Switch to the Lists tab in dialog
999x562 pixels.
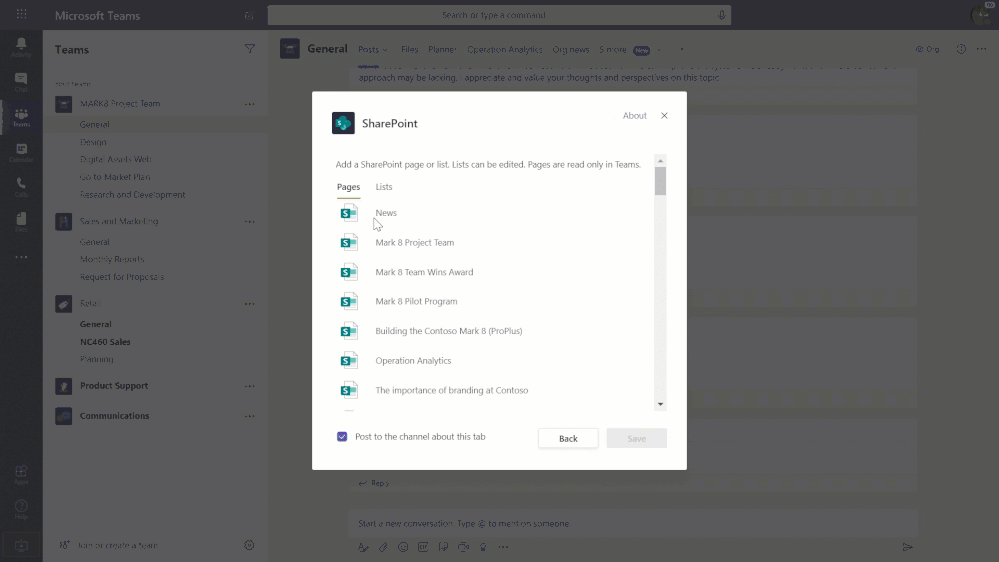384,187
